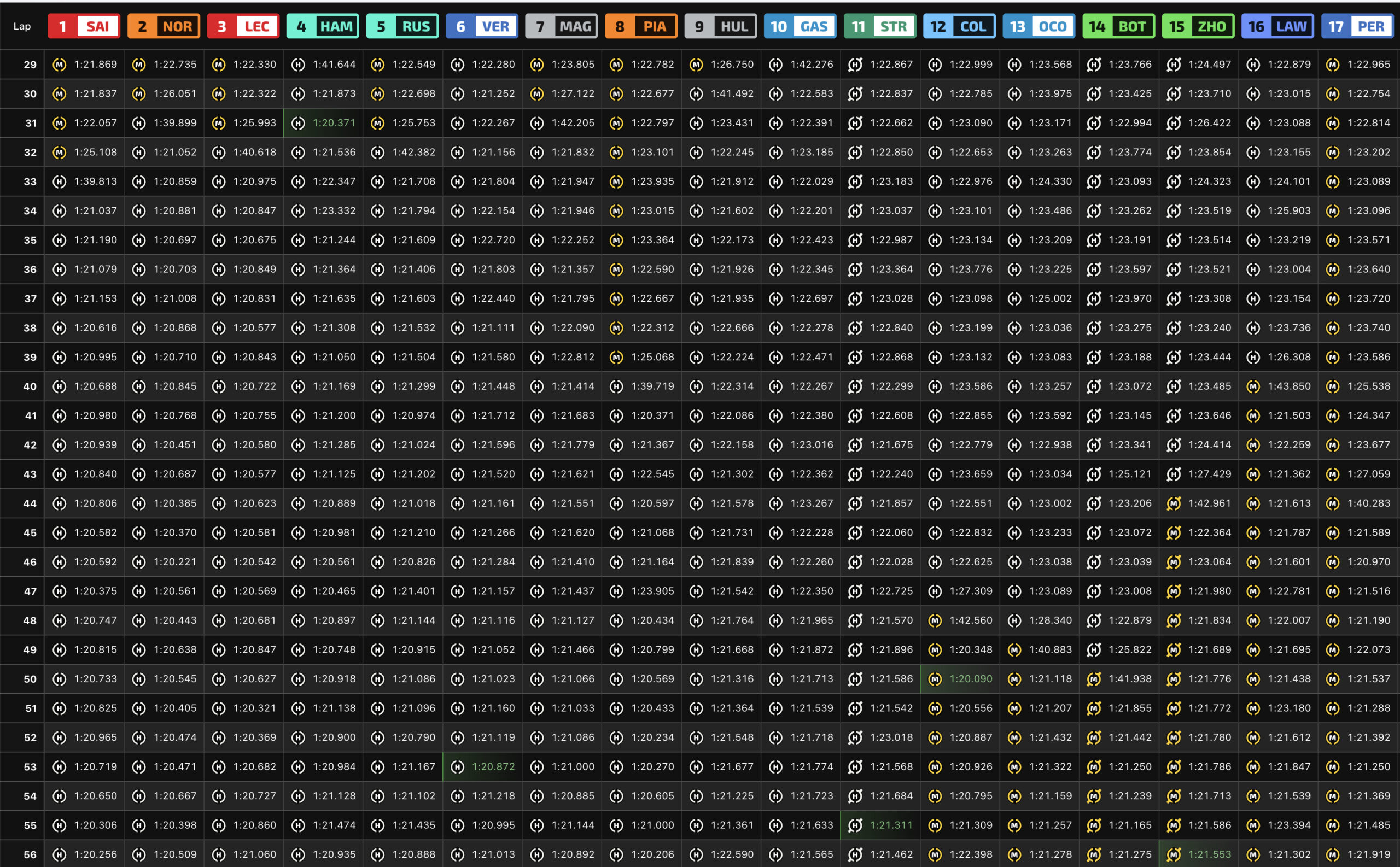Click the LEC driver header badge
1400x867 pixels.
[x=243, y=26]
